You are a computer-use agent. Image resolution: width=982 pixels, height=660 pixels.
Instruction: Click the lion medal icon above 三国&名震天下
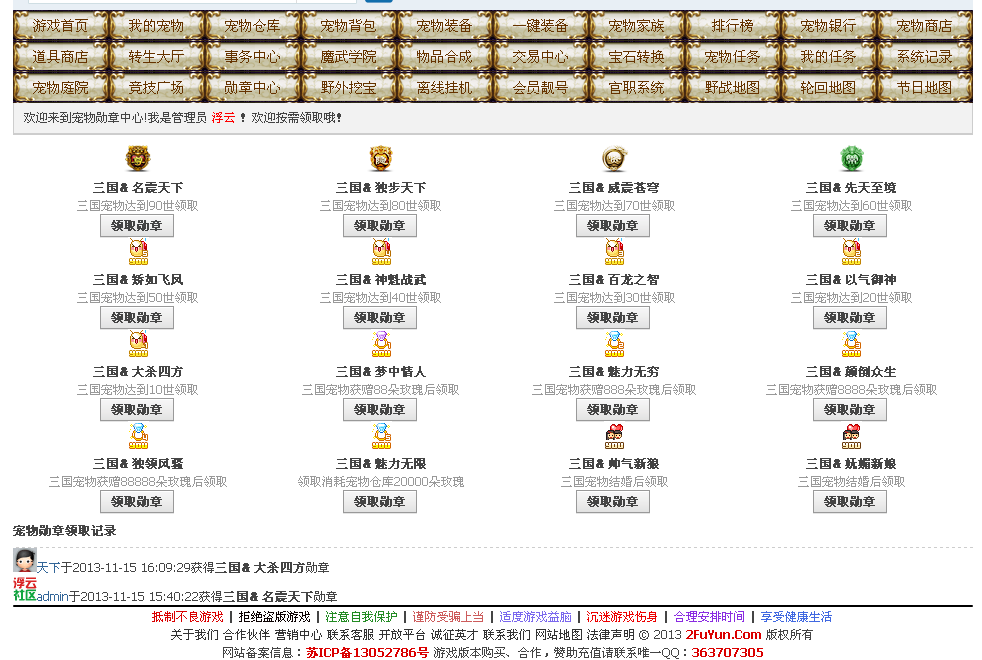click(x=137, y=158)
